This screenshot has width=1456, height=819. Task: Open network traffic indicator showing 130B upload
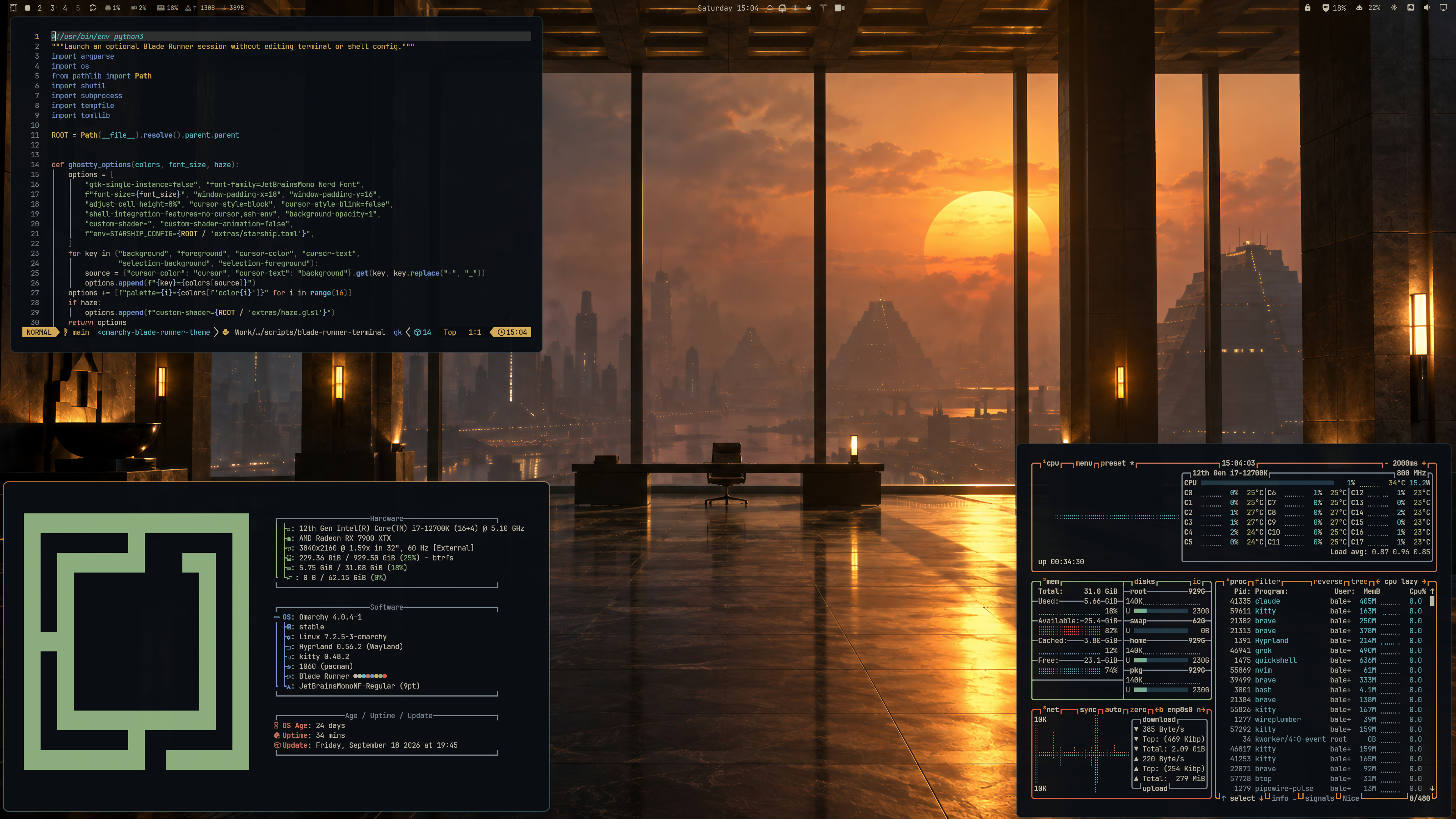[214, 8]
